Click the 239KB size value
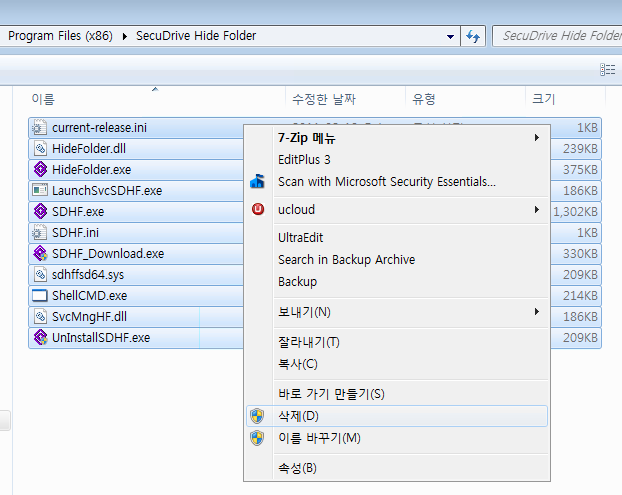The width and height of the screenshot is (622, 495). pyautogui.click(x=580, y=149)
